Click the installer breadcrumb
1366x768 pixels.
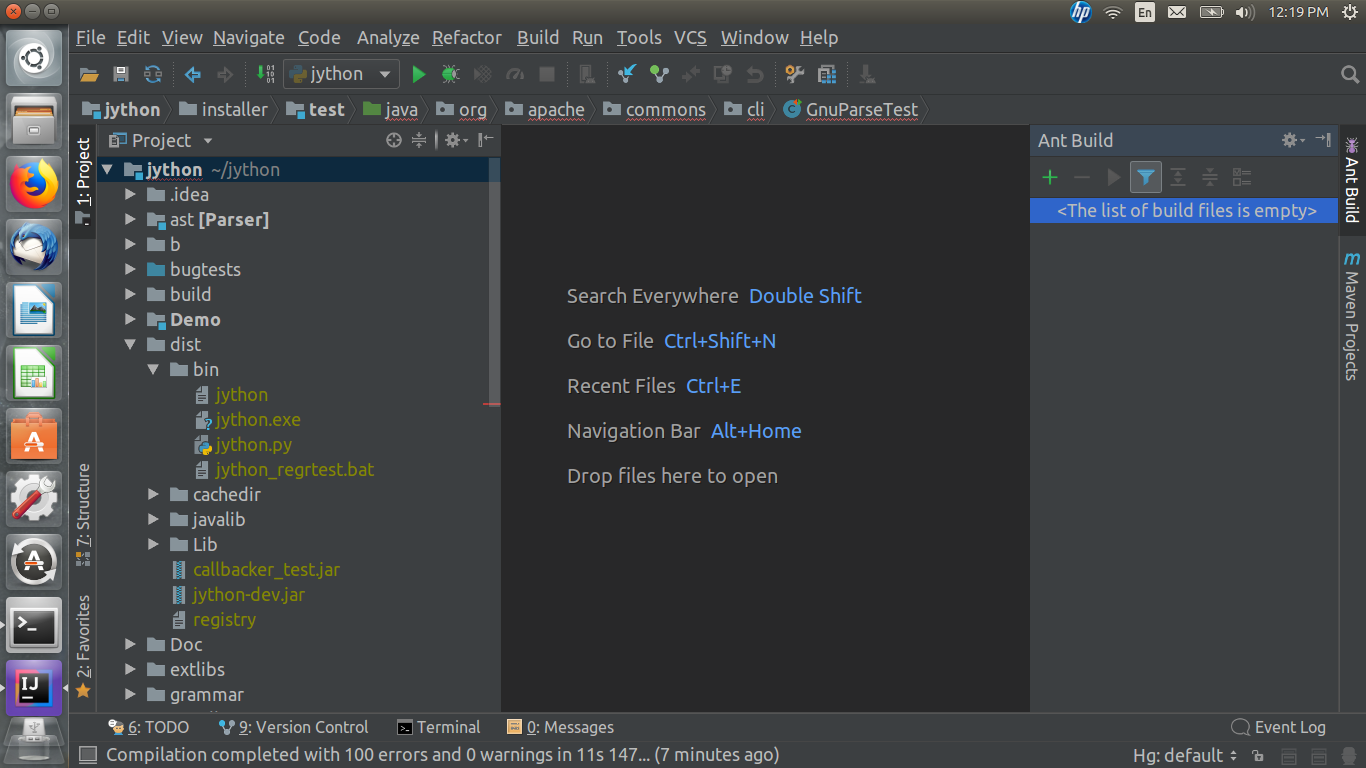click(224, 110)
